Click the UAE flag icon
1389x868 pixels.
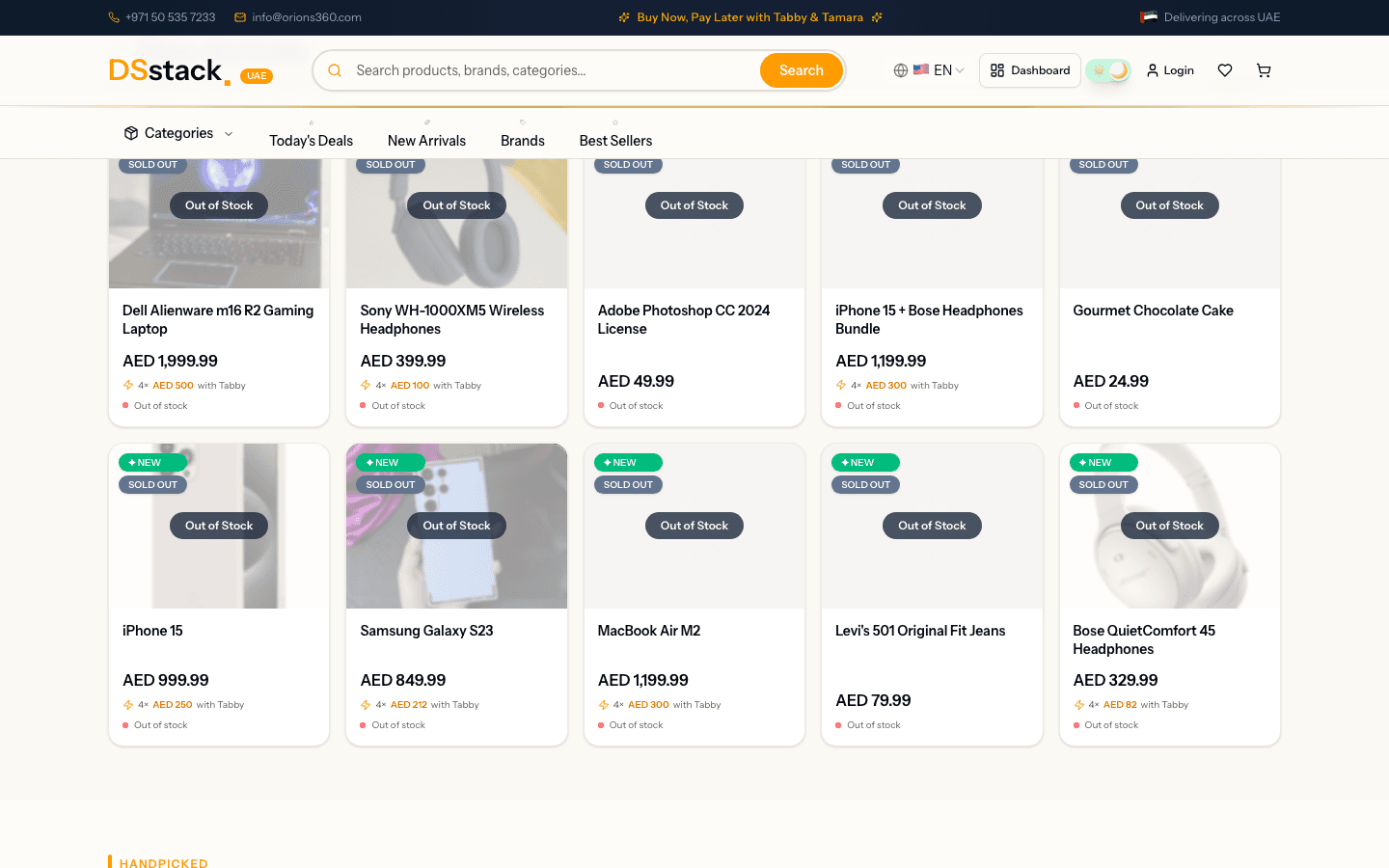click(x=1148, y=17)
